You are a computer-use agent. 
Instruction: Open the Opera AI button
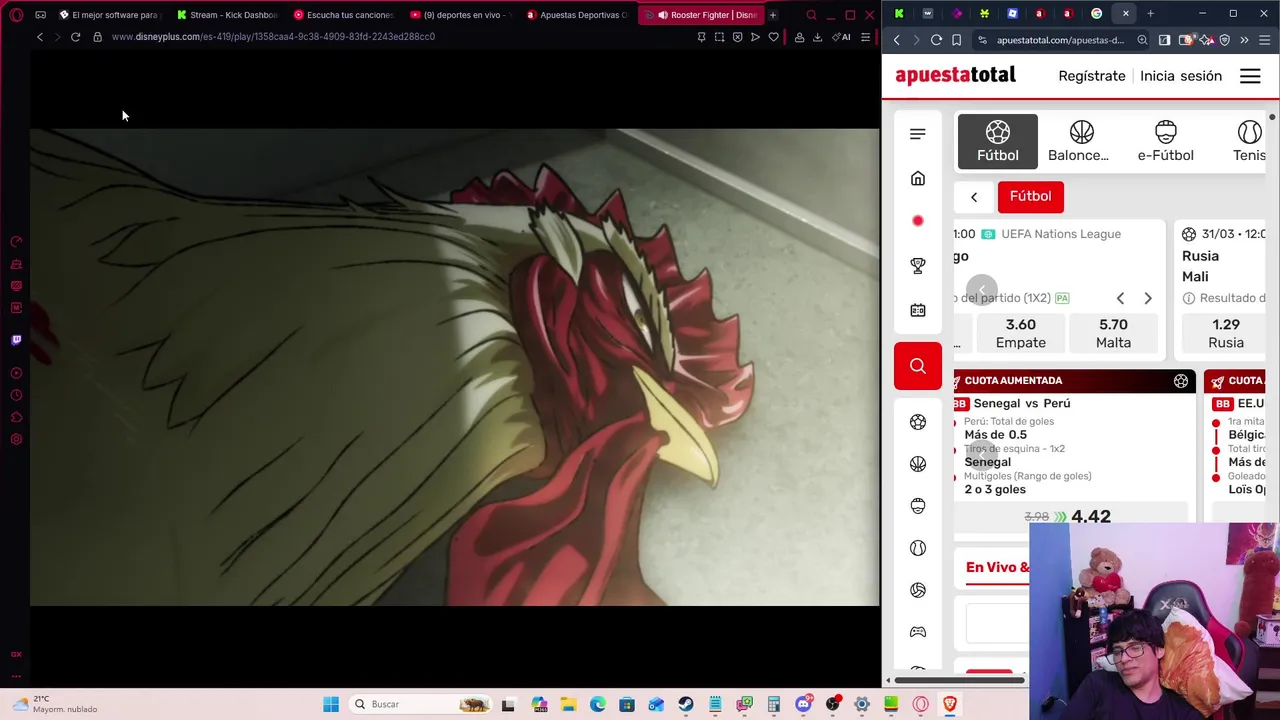[x=841, y=37]
